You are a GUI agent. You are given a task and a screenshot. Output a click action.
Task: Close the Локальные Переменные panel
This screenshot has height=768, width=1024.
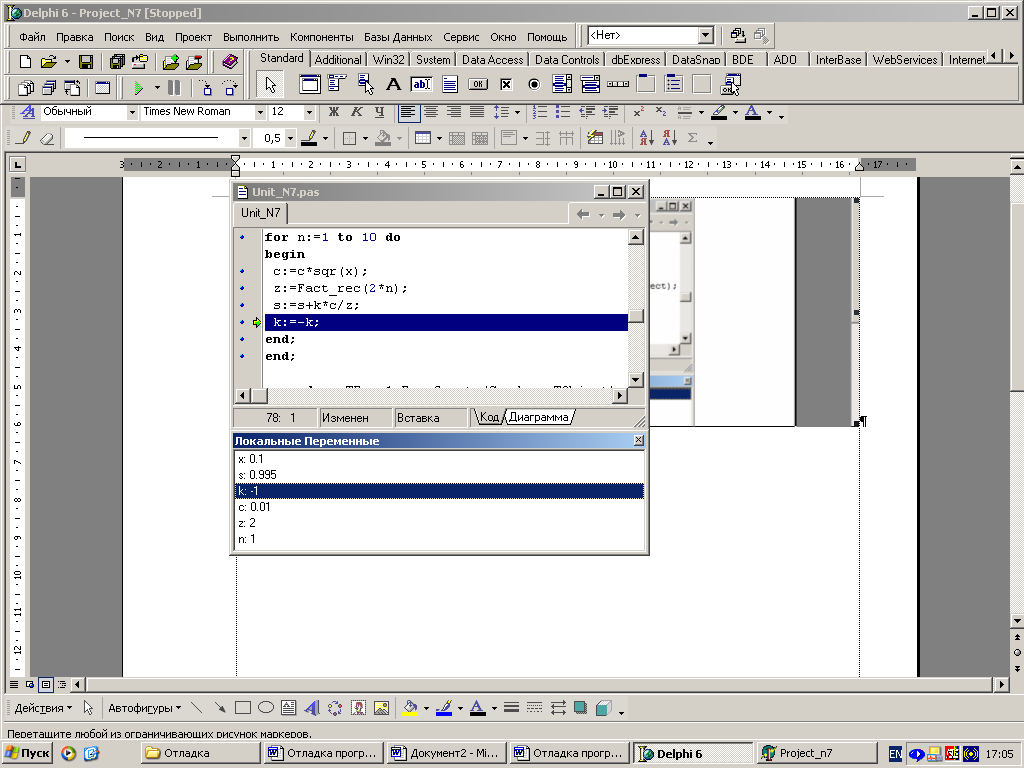[639, 441]
